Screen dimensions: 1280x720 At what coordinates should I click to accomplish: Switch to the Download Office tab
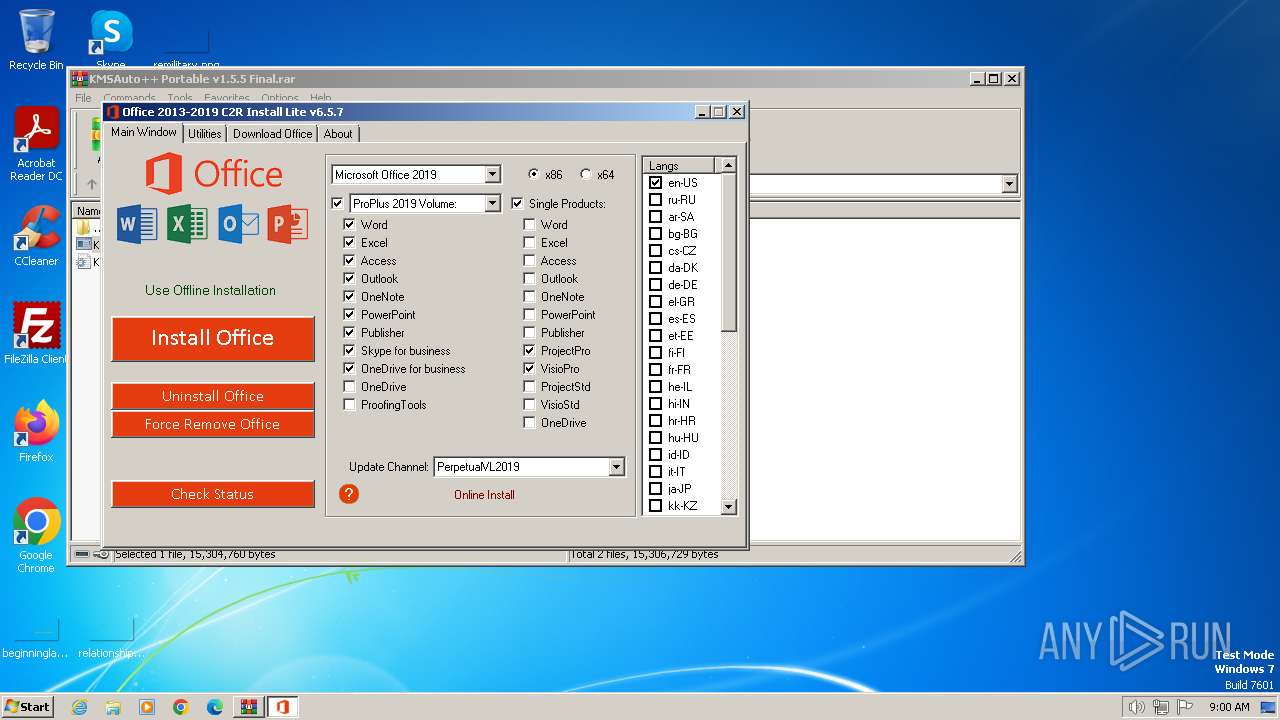pyautogui.click(x=273, y=134)
